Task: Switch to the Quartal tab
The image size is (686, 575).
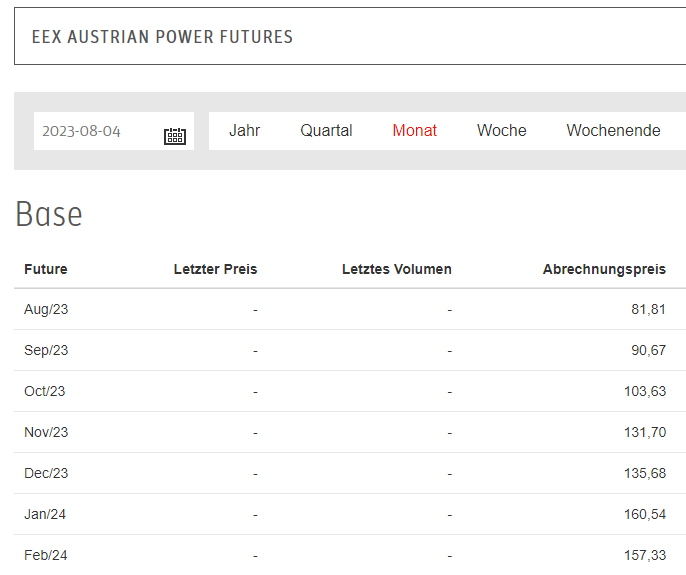Action: point(326,130)
